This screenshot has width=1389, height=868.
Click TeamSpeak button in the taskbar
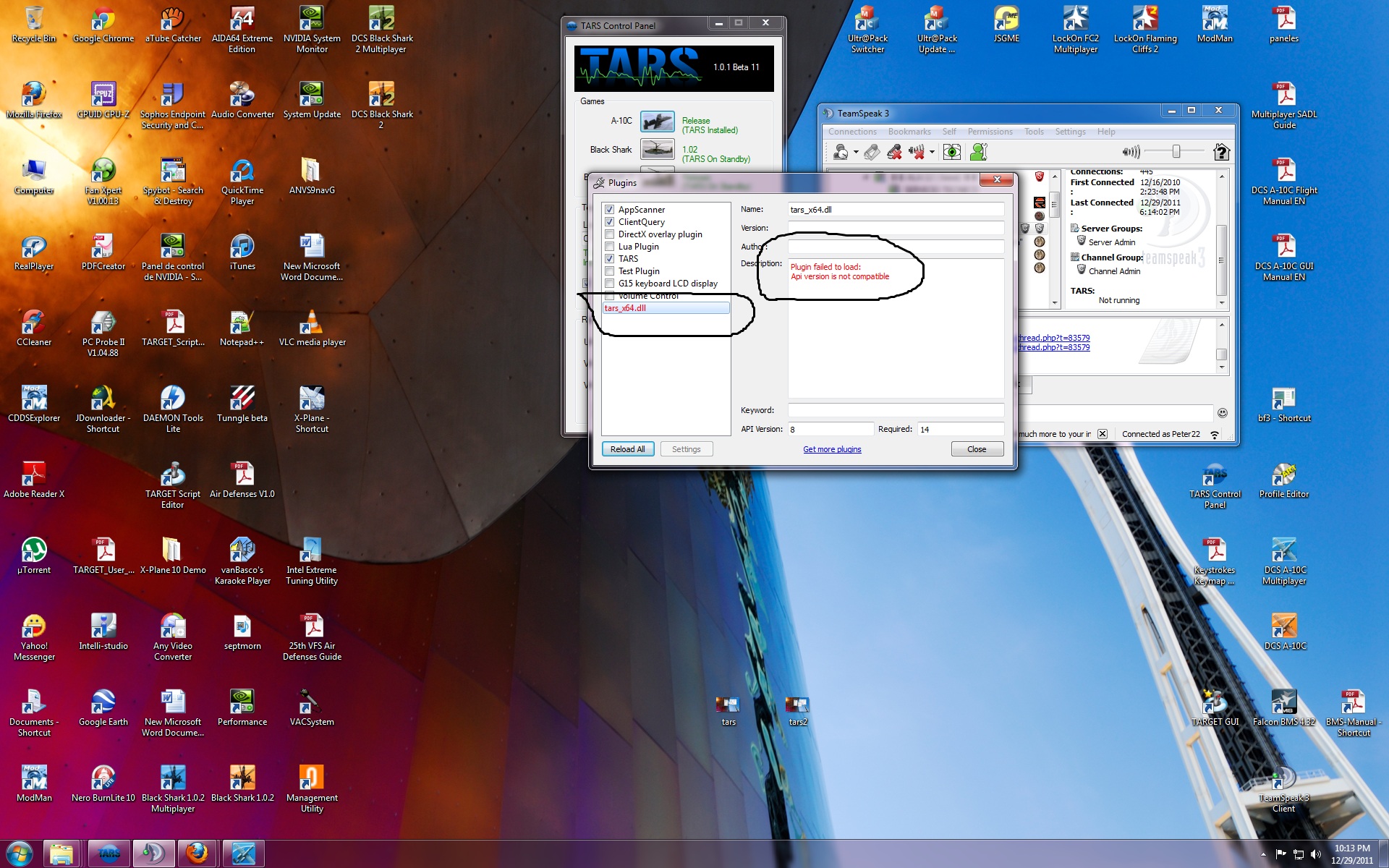(x=154, y=854)
